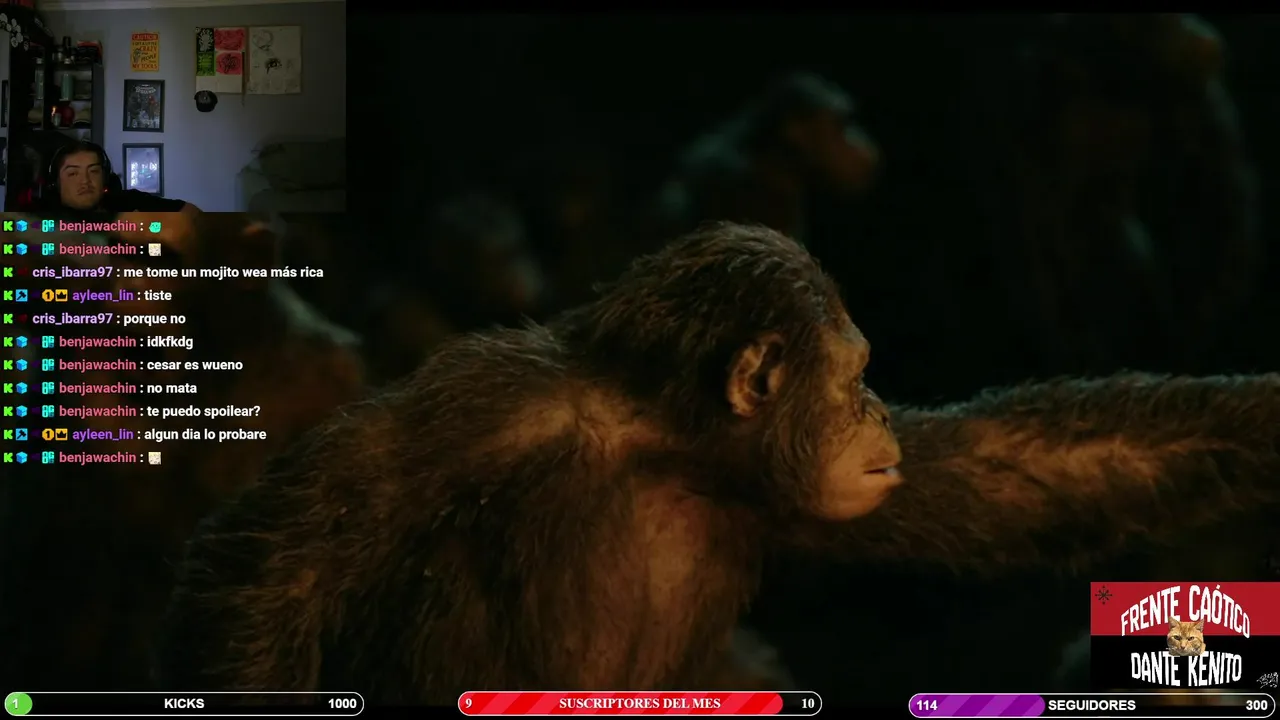Click username ayleen_lin in the "tiste" message
The width and height of the screenshot is (1280, 720).
[x=102, y=296]
